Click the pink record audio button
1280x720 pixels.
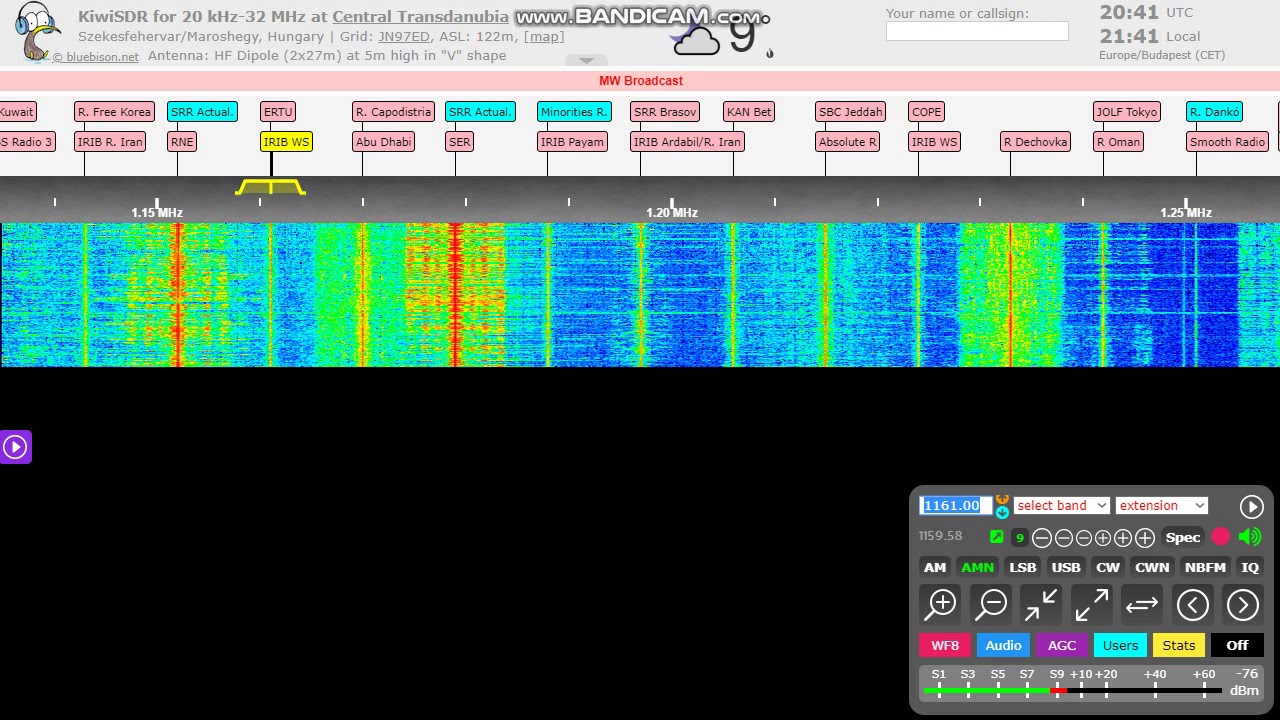pos(1221,537)
